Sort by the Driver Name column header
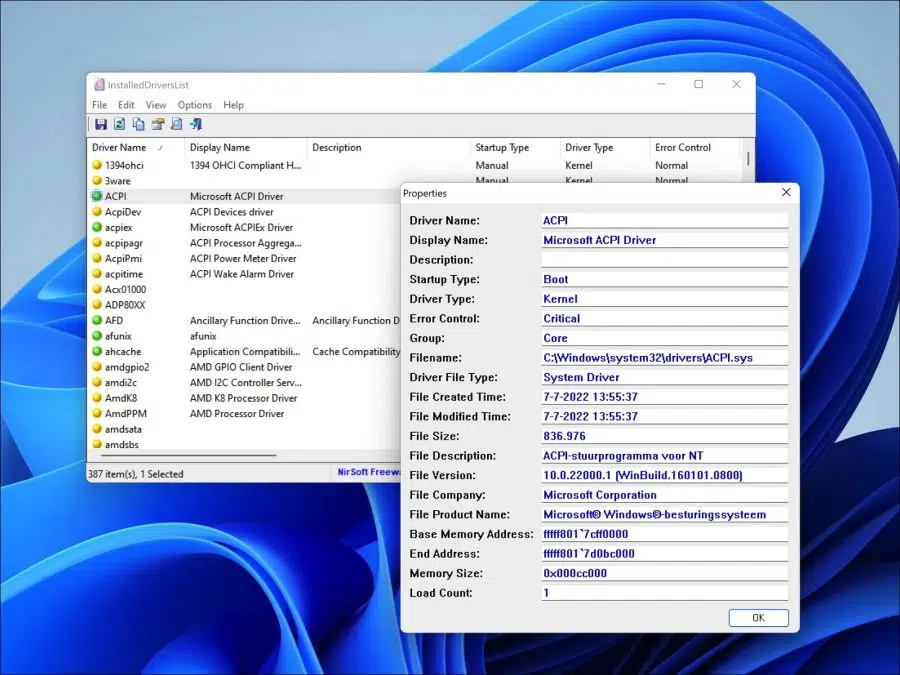The height and width of the screenshot is (675, 900). 135,148
